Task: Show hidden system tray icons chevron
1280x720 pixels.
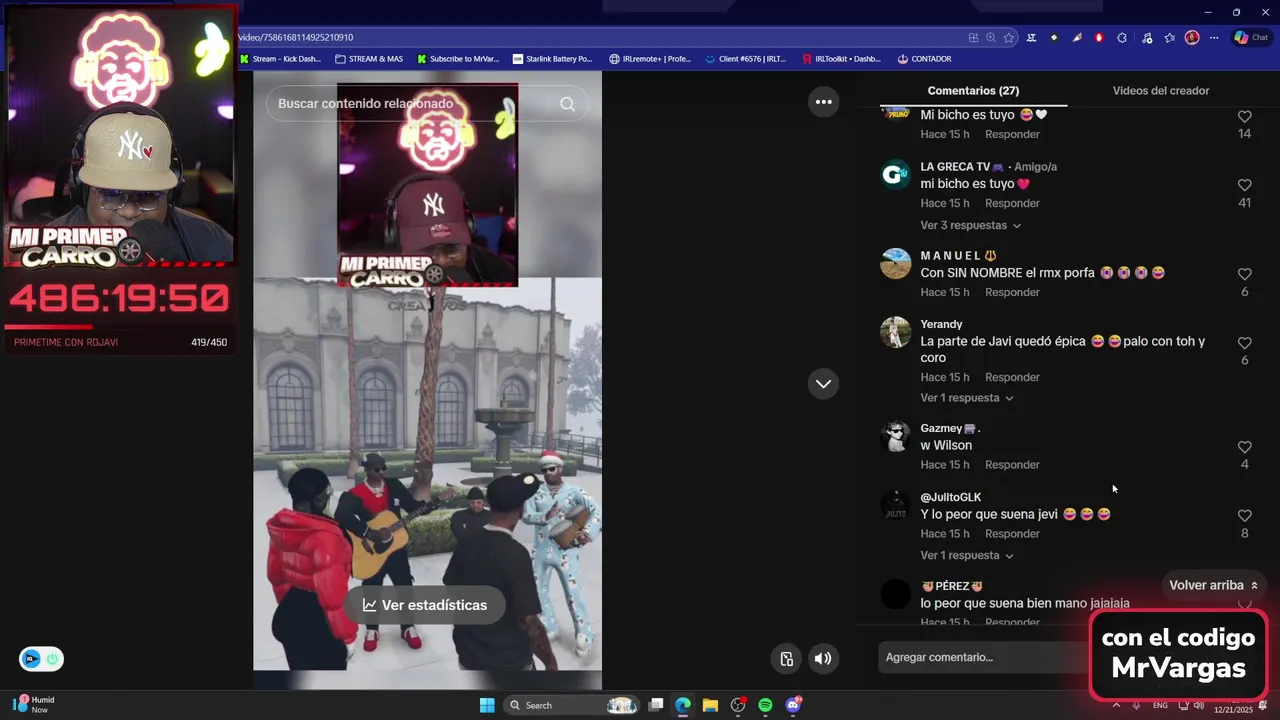Action: (1116, 705)
